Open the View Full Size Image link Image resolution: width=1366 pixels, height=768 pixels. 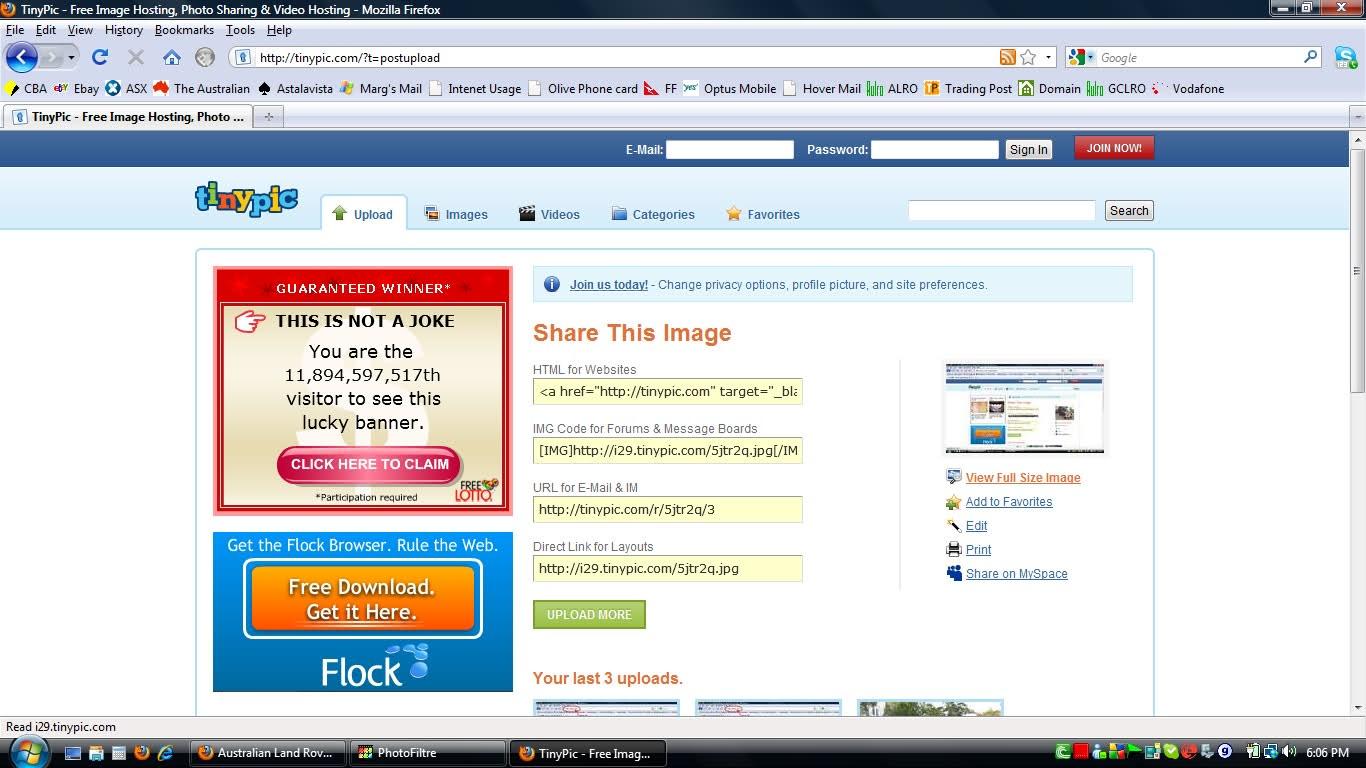click(1022, 478)
